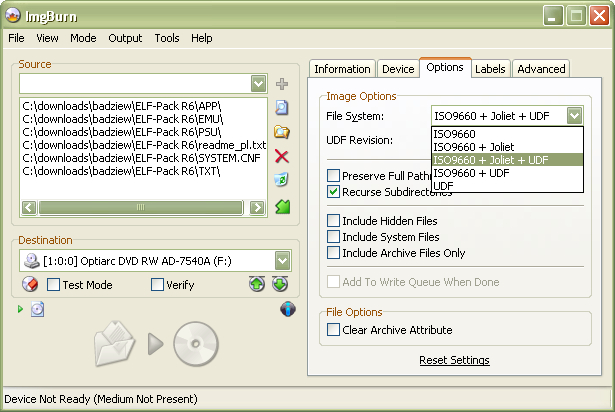Select the SYSTEM.CNF source entry
Image resolution: width=615 pixels, height=412 pixels.
click(x=142, y=158)
